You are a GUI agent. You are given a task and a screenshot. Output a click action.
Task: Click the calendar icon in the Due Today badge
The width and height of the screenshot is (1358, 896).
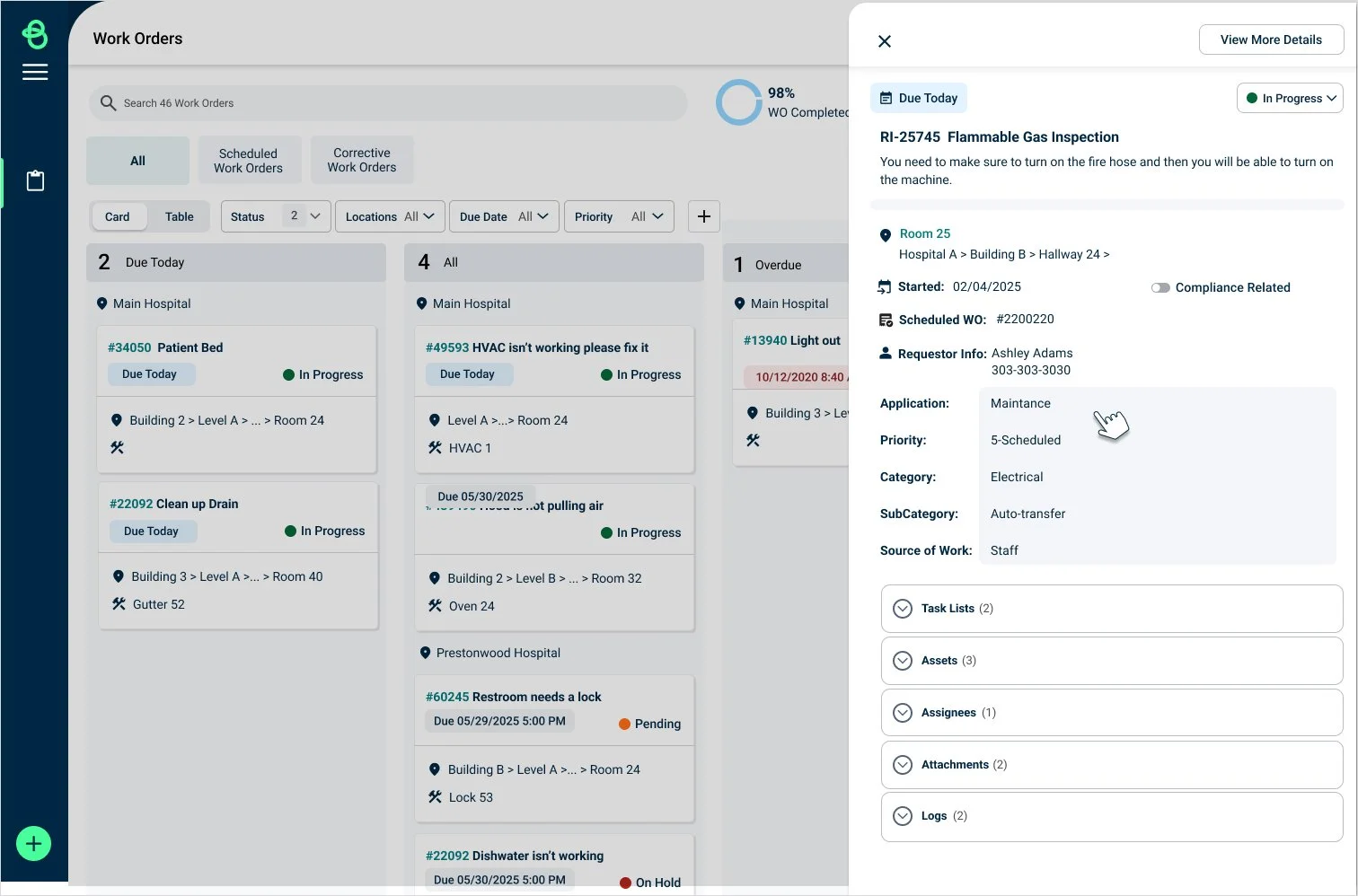886,99
